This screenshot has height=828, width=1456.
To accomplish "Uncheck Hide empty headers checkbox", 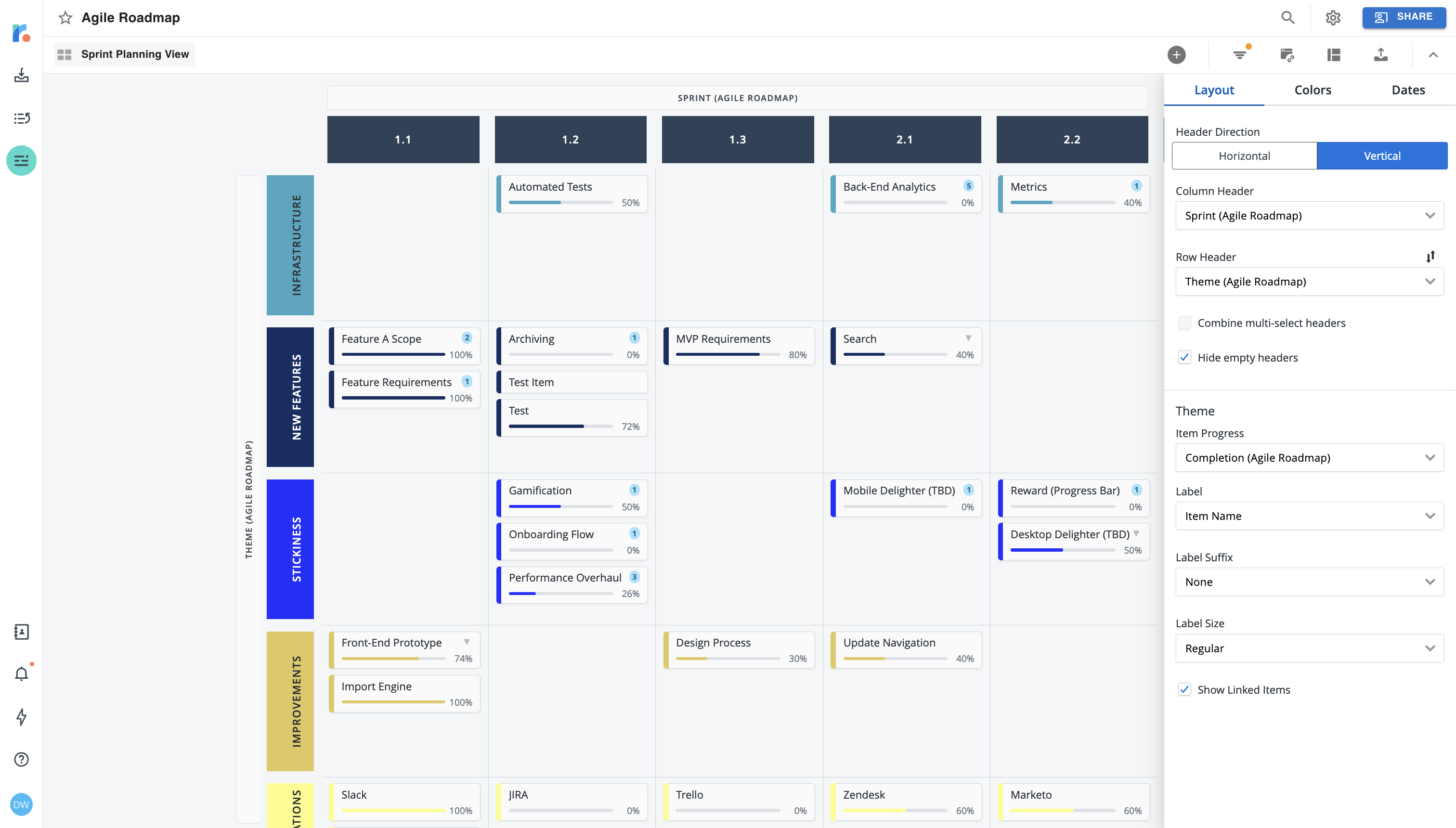I will 1184,358.
